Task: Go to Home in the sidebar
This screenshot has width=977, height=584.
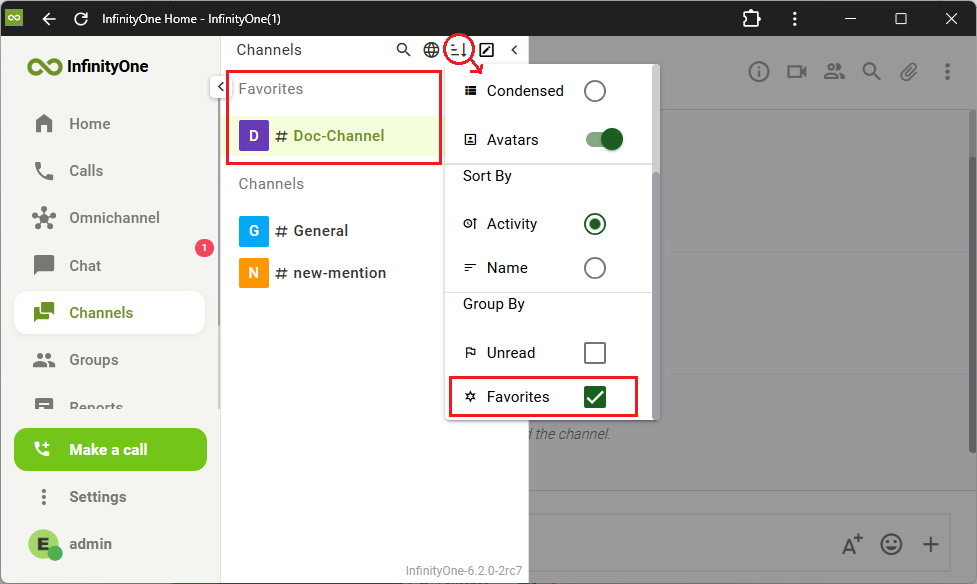Action: tap(110, 123)
